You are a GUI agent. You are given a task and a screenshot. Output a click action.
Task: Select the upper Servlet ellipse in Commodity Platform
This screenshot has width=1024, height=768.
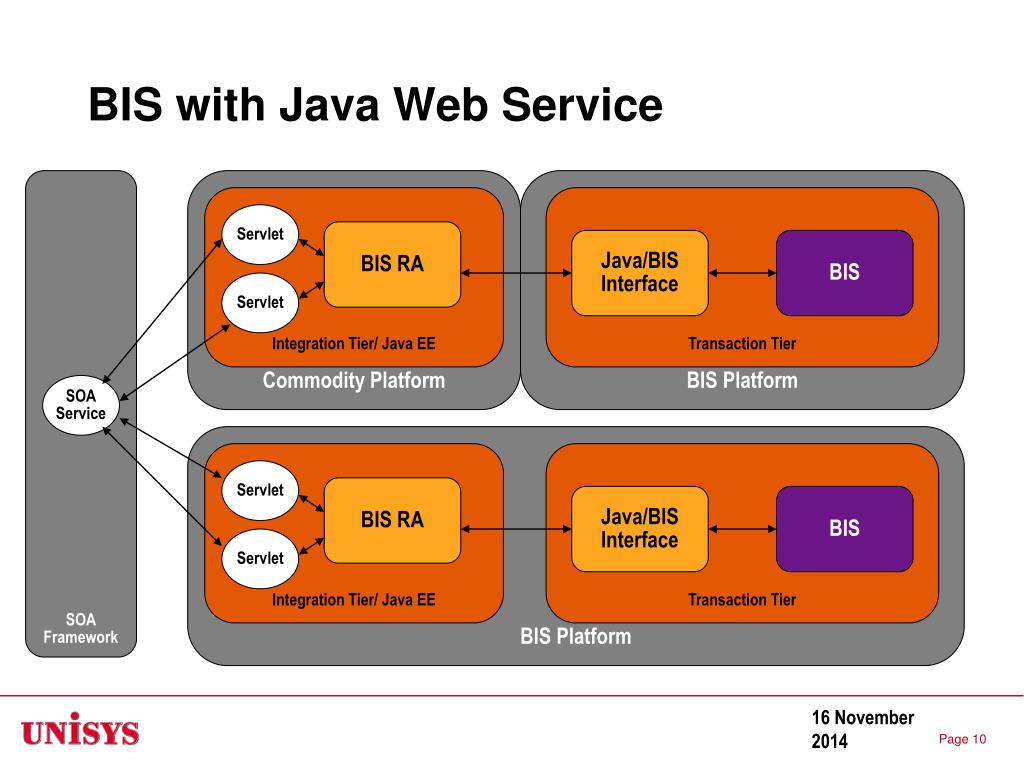pos(260,234)
